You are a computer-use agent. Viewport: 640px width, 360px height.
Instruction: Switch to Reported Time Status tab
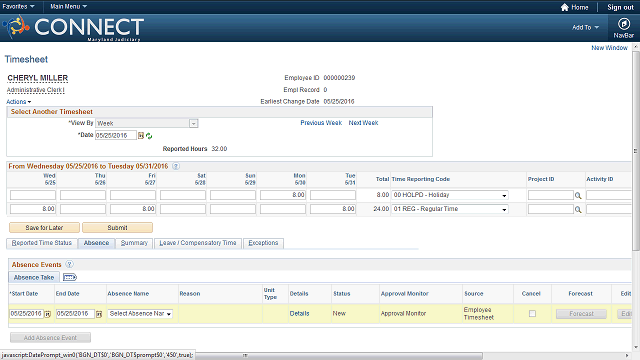click(41, 243)
